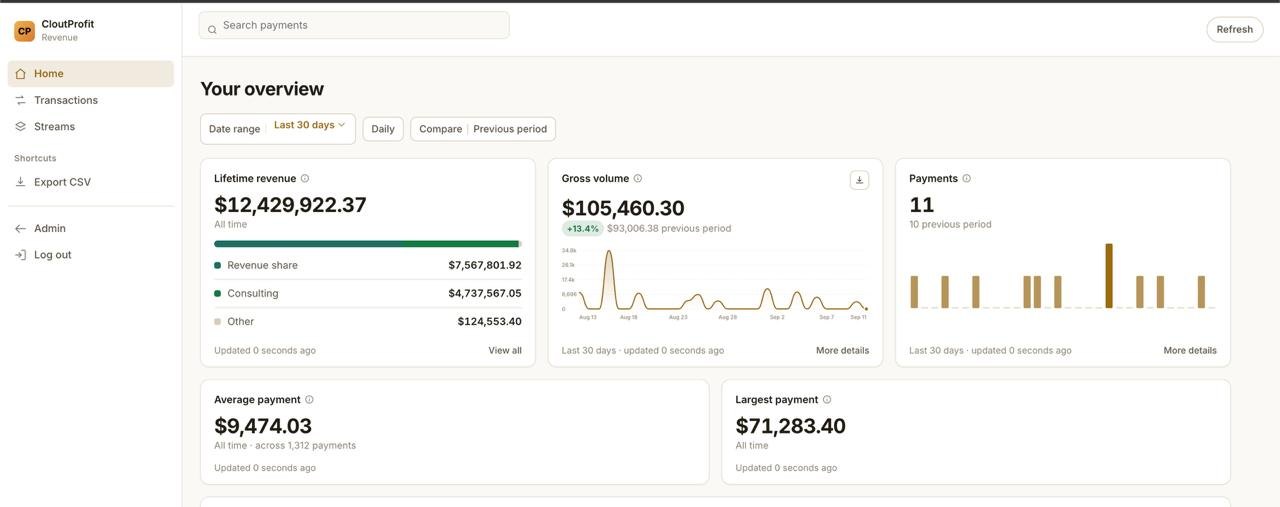Screen dimensions: 1280x507
Task: Click the $71,283.40 largest payment value
Action: click(x=791, y=426)
